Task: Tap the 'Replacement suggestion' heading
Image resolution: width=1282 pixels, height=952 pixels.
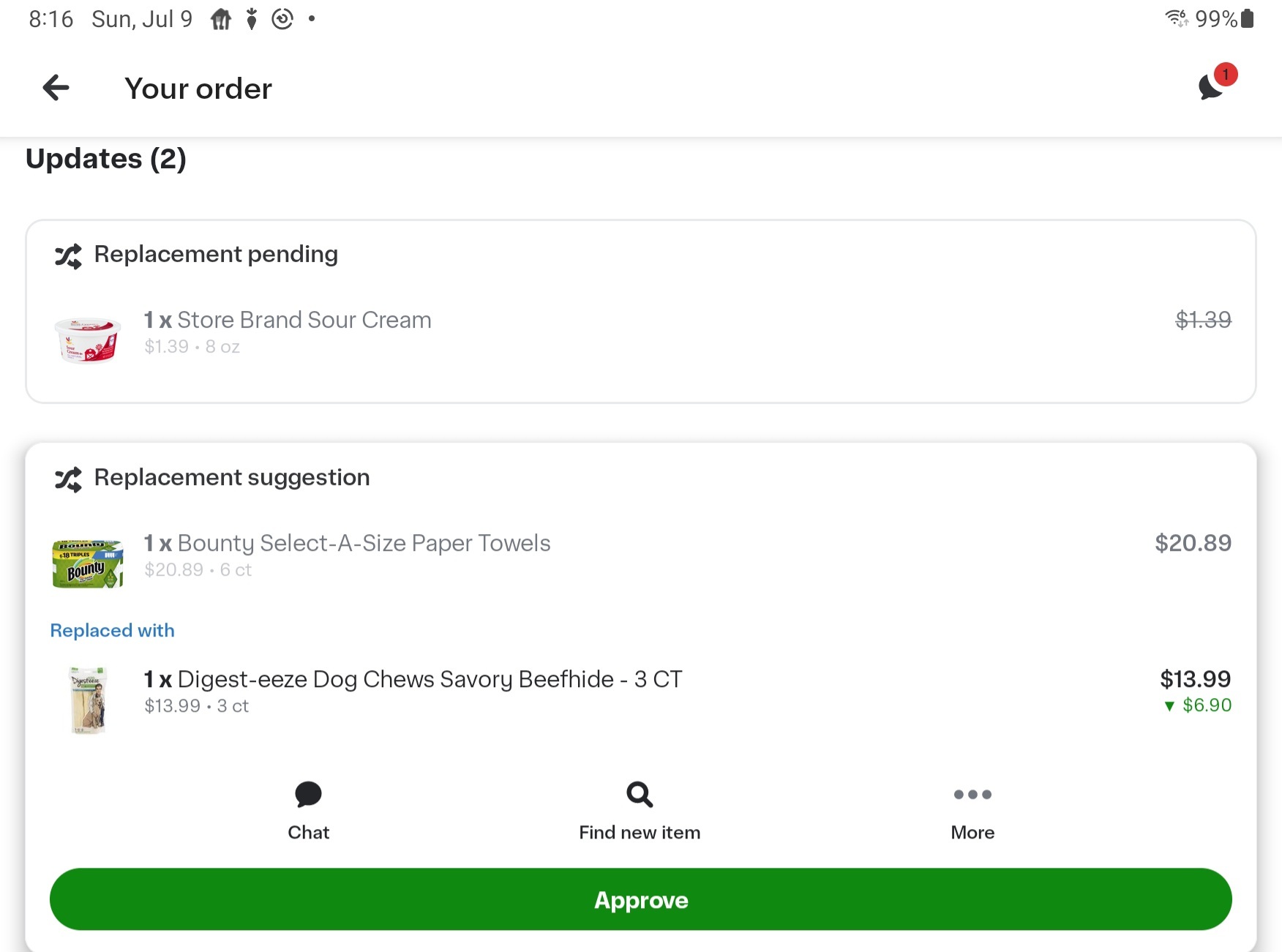Action: [232, 477]
